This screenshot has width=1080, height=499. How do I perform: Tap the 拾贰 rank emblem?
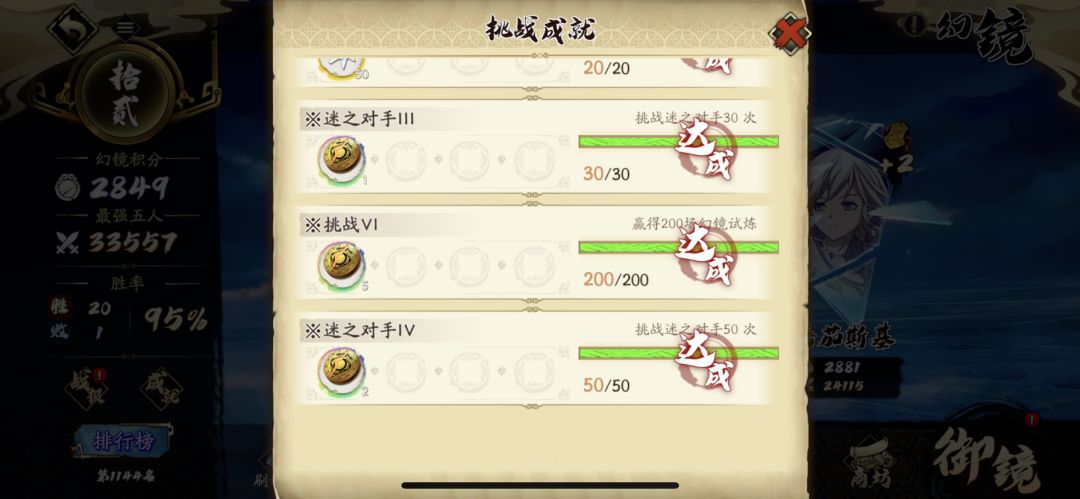point(125,92)
